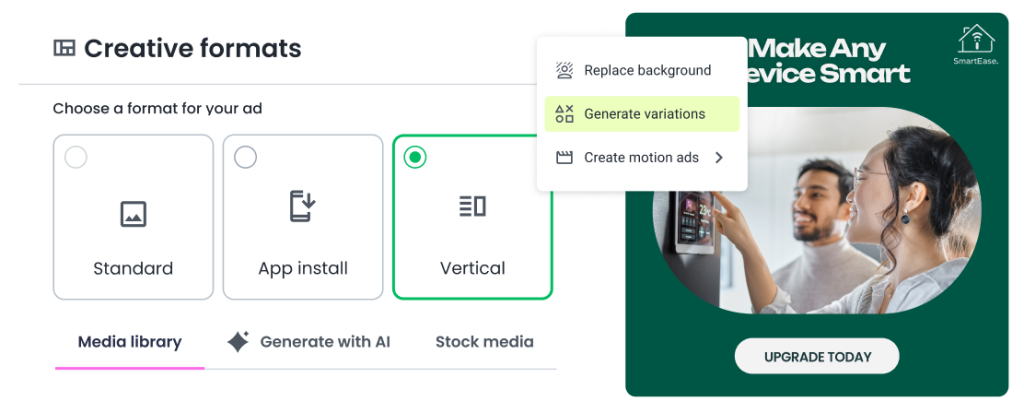Expand the Create motion ads submenu arrow
Screen dimensions: 1024x413
[719, 158]
